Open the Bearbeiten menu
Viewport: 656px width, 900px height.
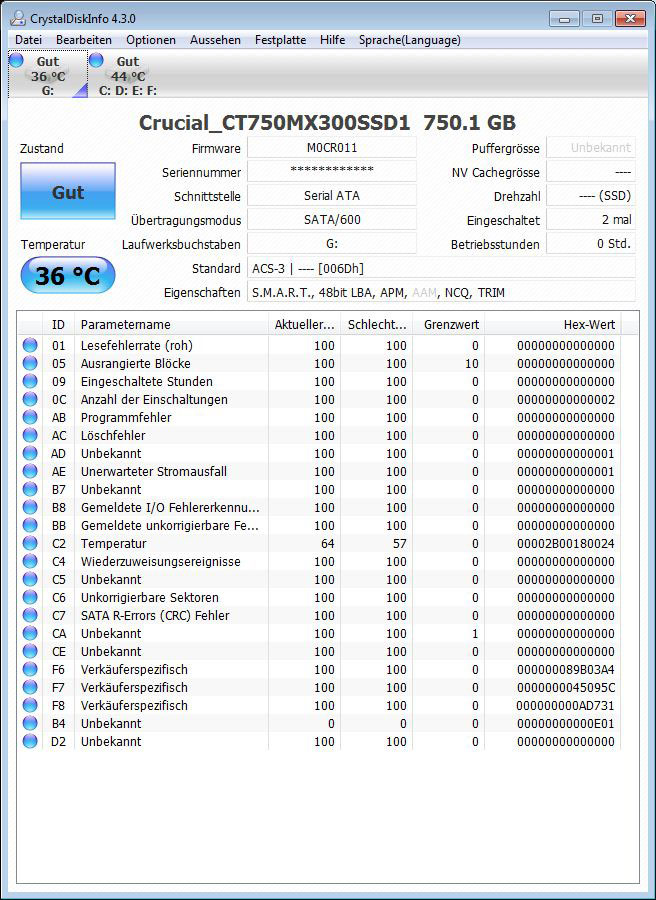click(84, 40)
